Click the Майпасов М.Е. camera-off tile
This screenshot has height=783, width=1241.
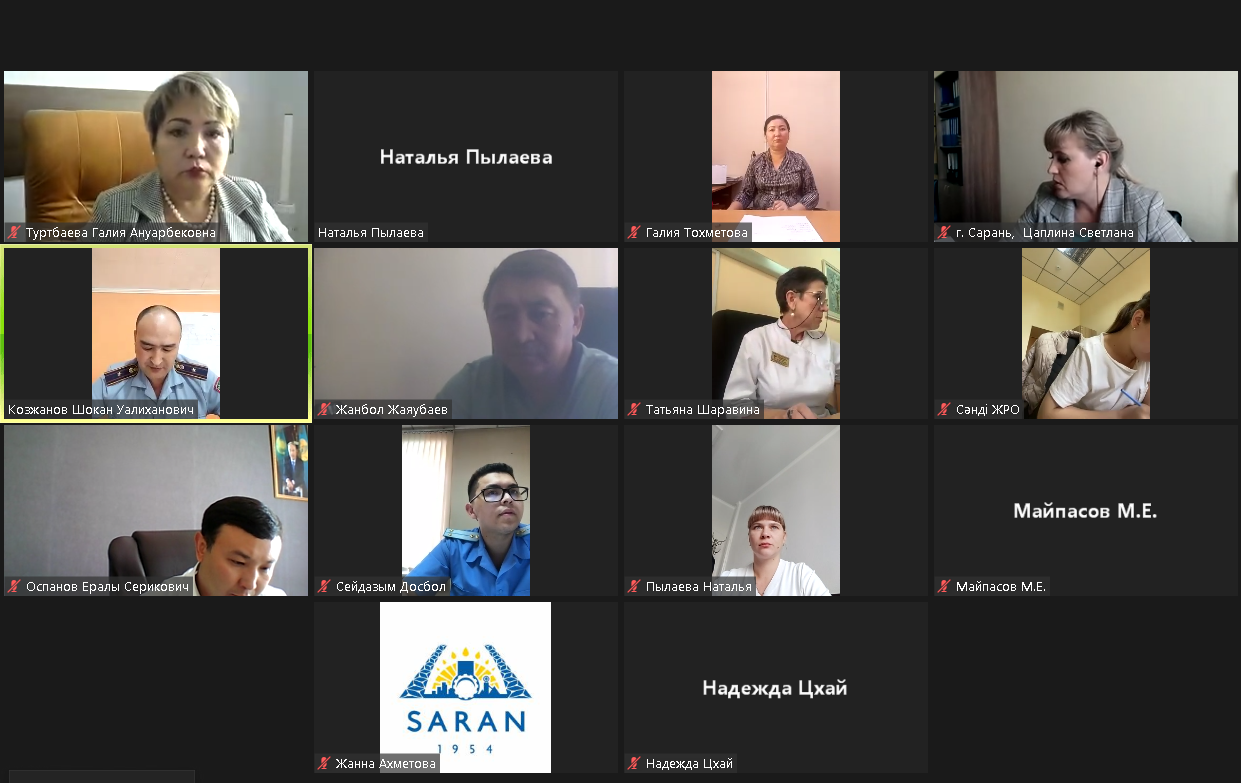1086,511
